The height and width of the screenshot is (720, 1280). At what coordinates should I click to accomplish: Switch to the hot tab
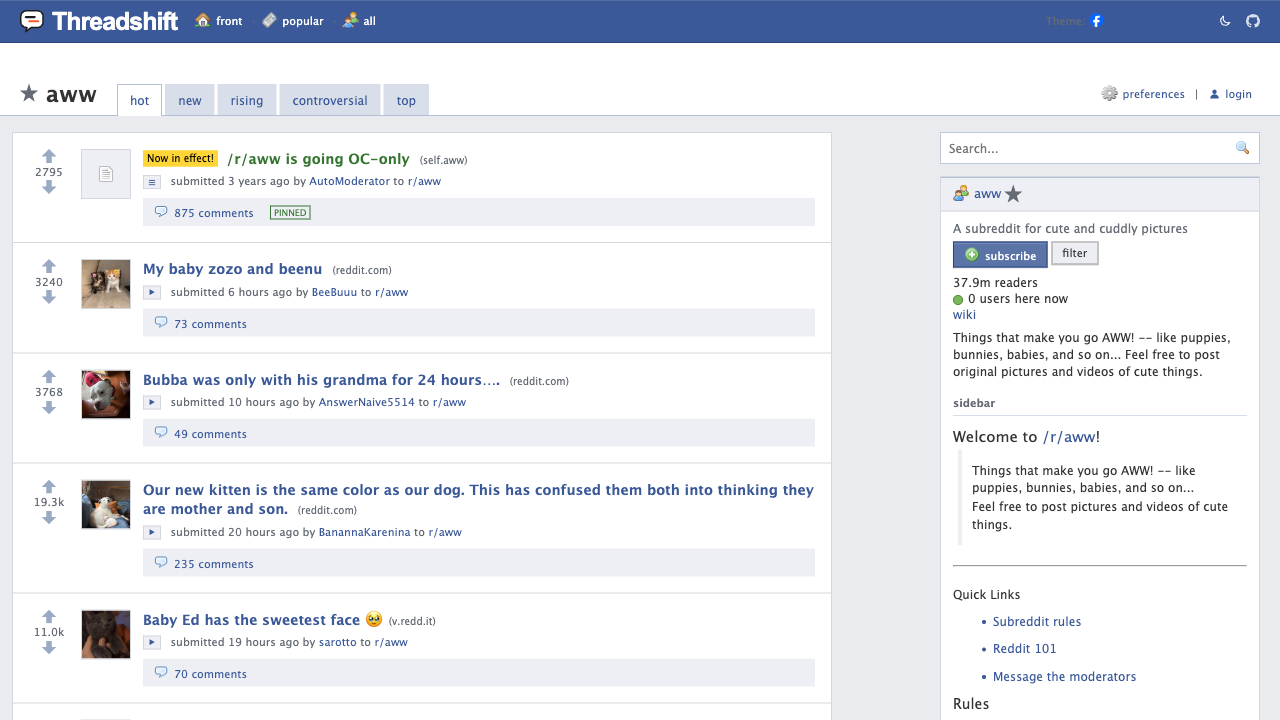[x=140, y=100]
